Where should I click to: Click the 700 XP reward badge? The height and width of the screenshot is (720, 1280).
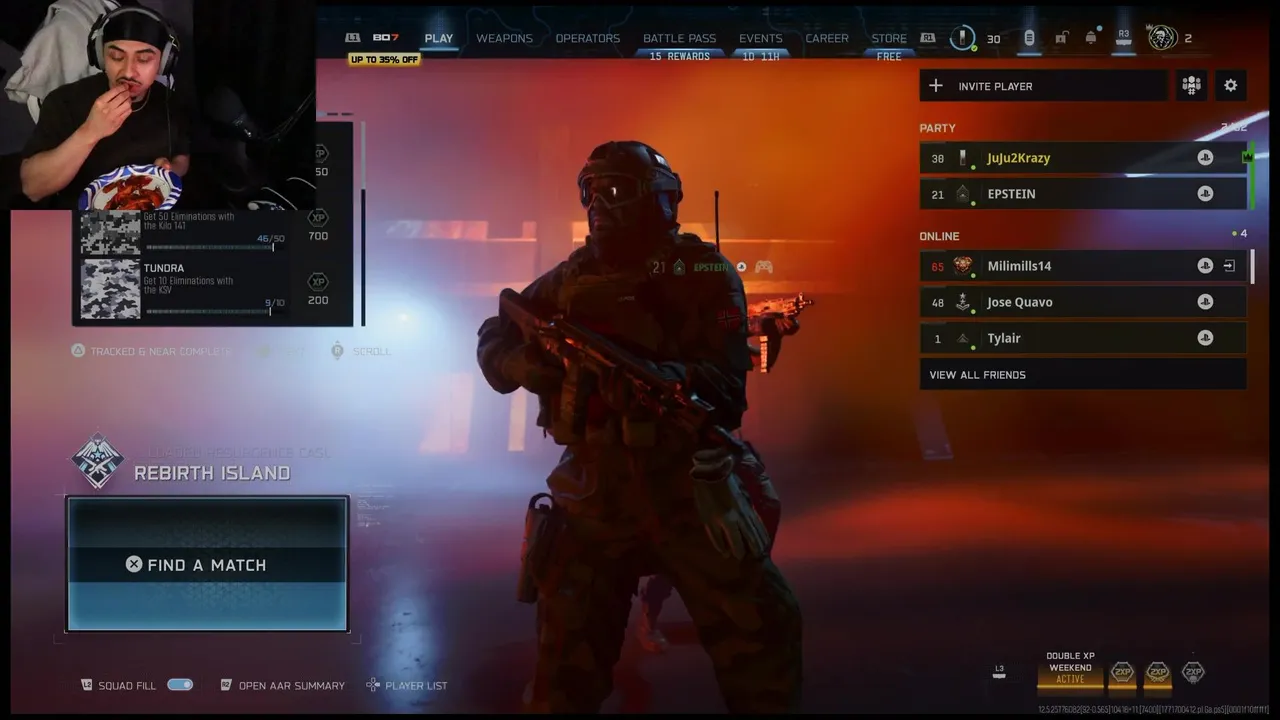click(x=318, y=225)
